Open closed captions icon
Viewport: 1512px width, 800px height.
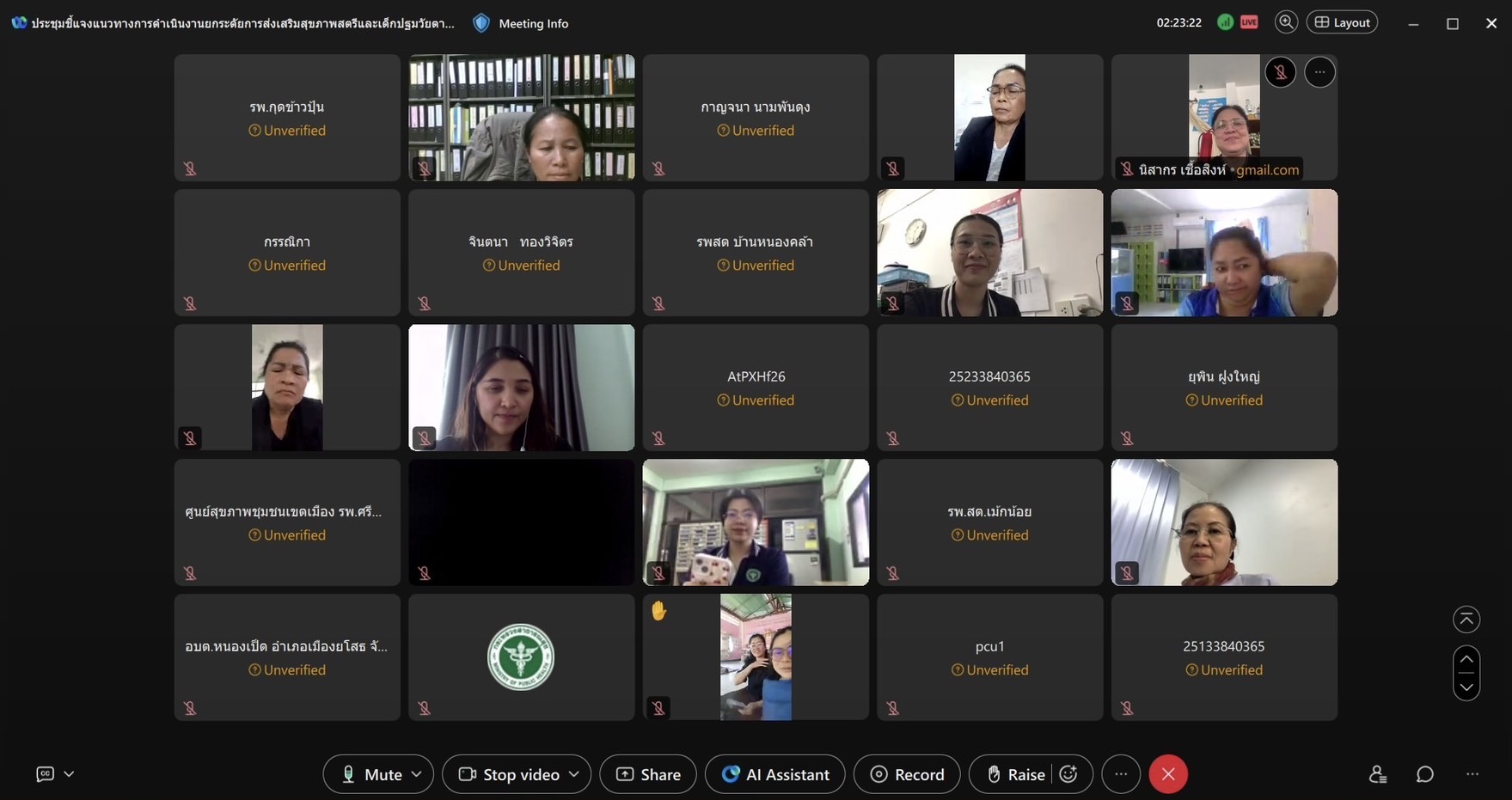pos(46,774)
